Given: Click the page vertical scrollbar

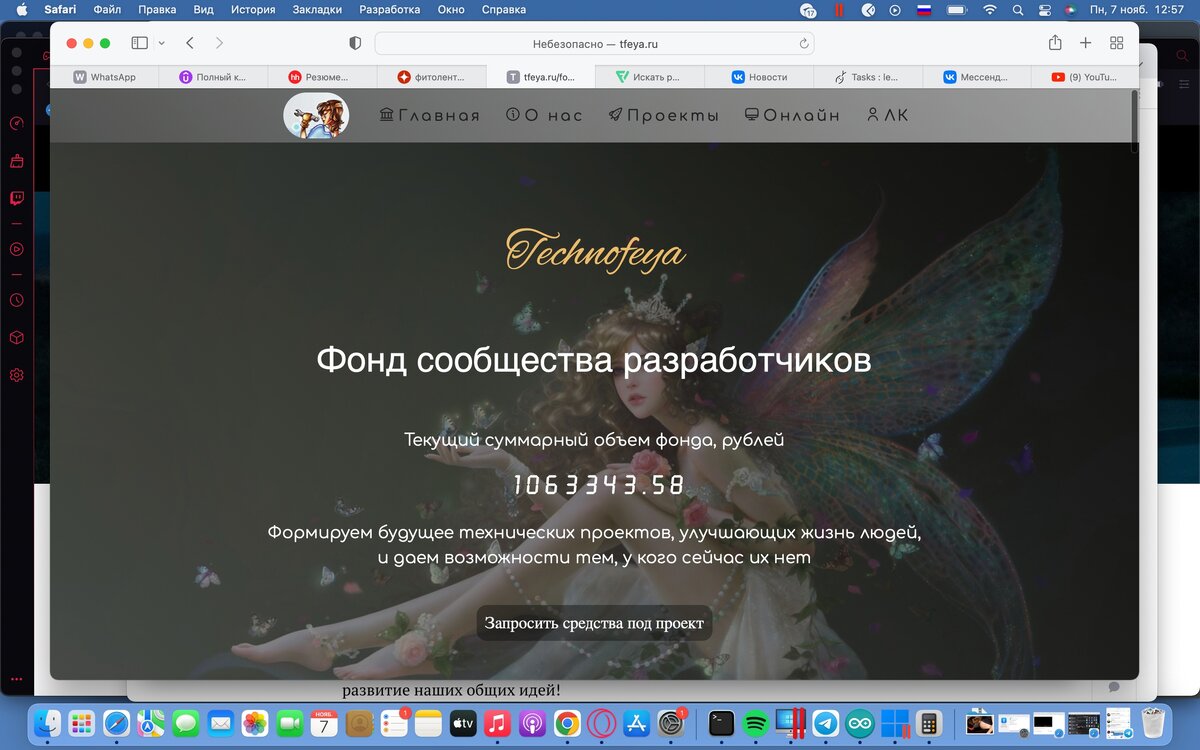Looking at the screenshot, I should pyautogui.click(x=1134, y=121).
